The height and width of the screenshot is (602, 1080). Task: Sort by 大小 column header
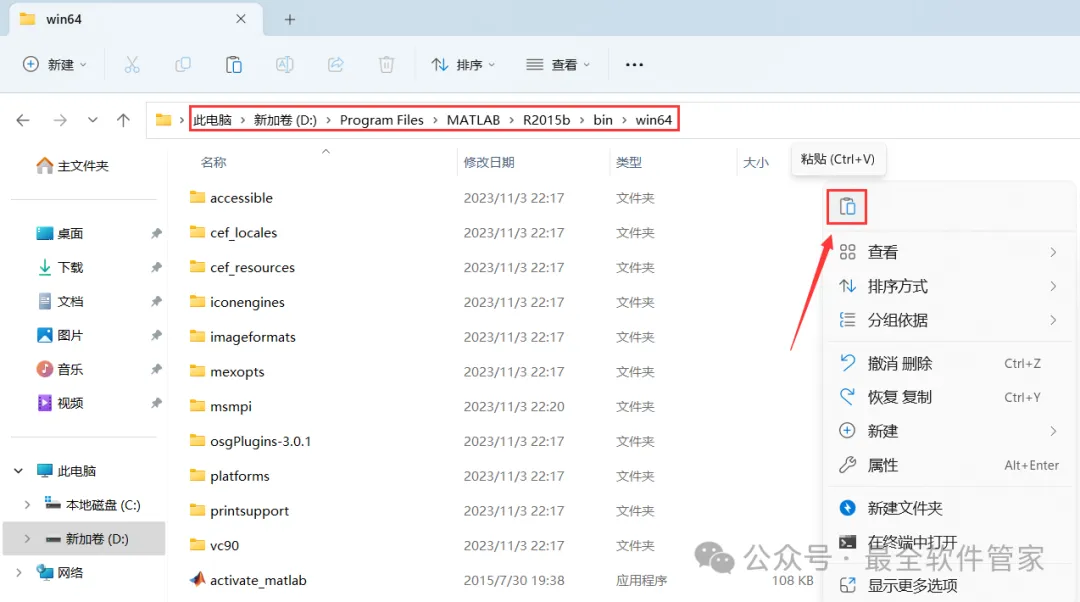pyautogui.click(x=756, y=163)
